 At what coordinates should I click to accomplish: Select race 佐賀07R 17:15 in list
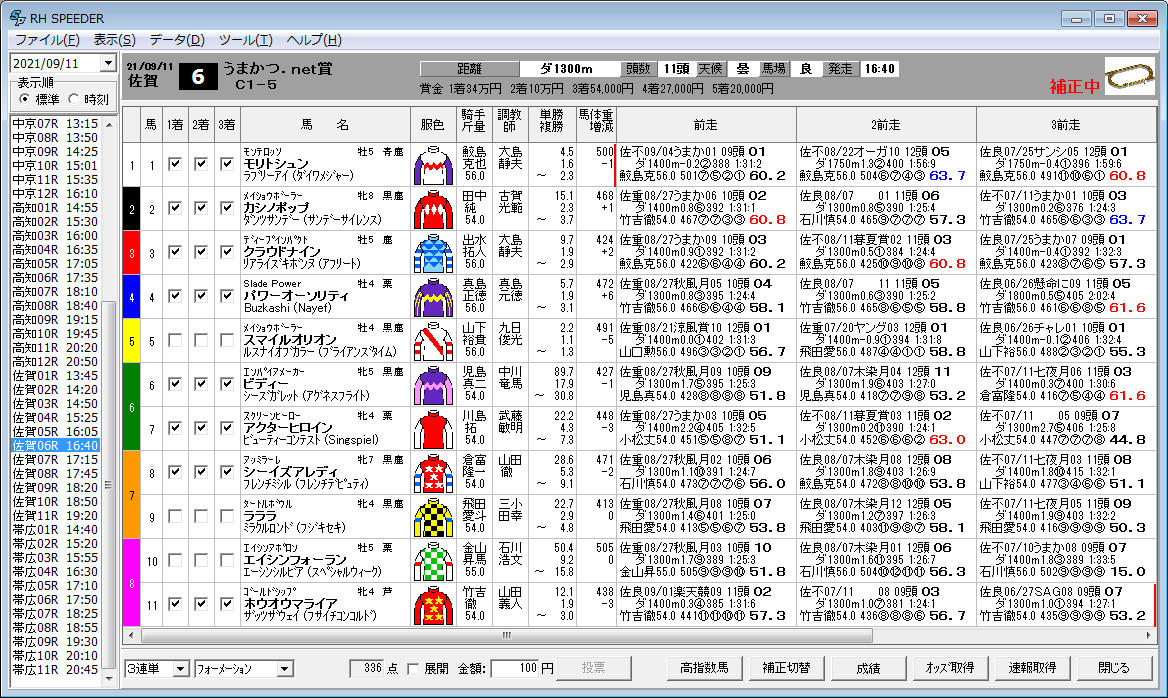click(55, 460)
